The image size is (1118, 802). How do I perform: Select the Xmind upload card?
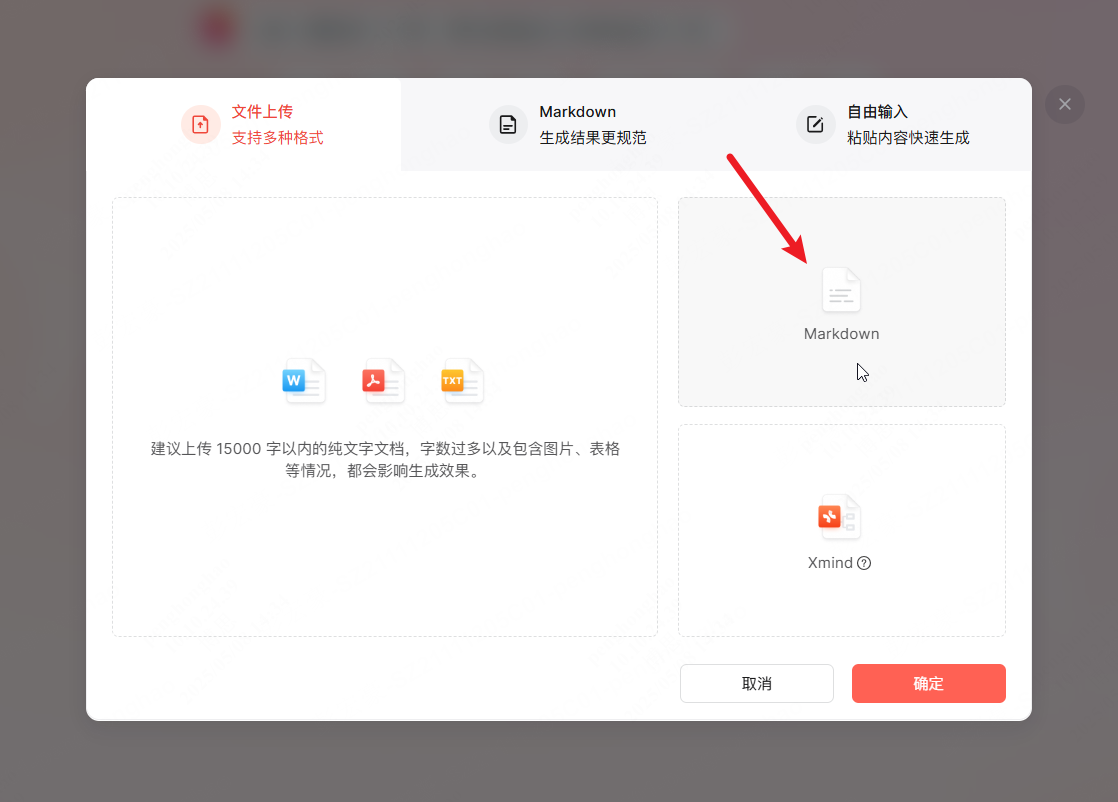[x=841, y=530]
